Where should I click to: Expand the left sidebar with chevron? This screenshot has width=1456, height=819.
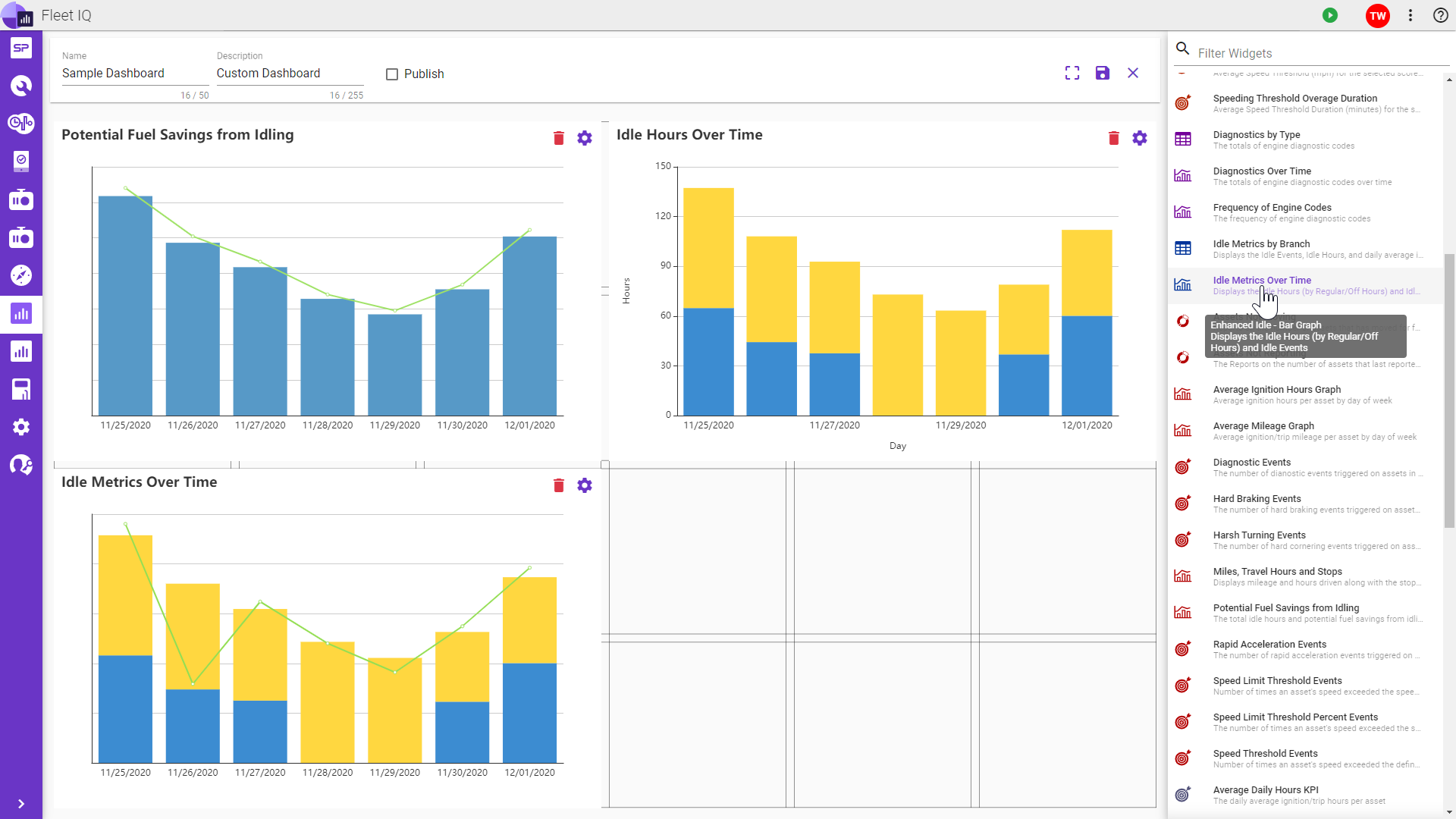(21, 804)
